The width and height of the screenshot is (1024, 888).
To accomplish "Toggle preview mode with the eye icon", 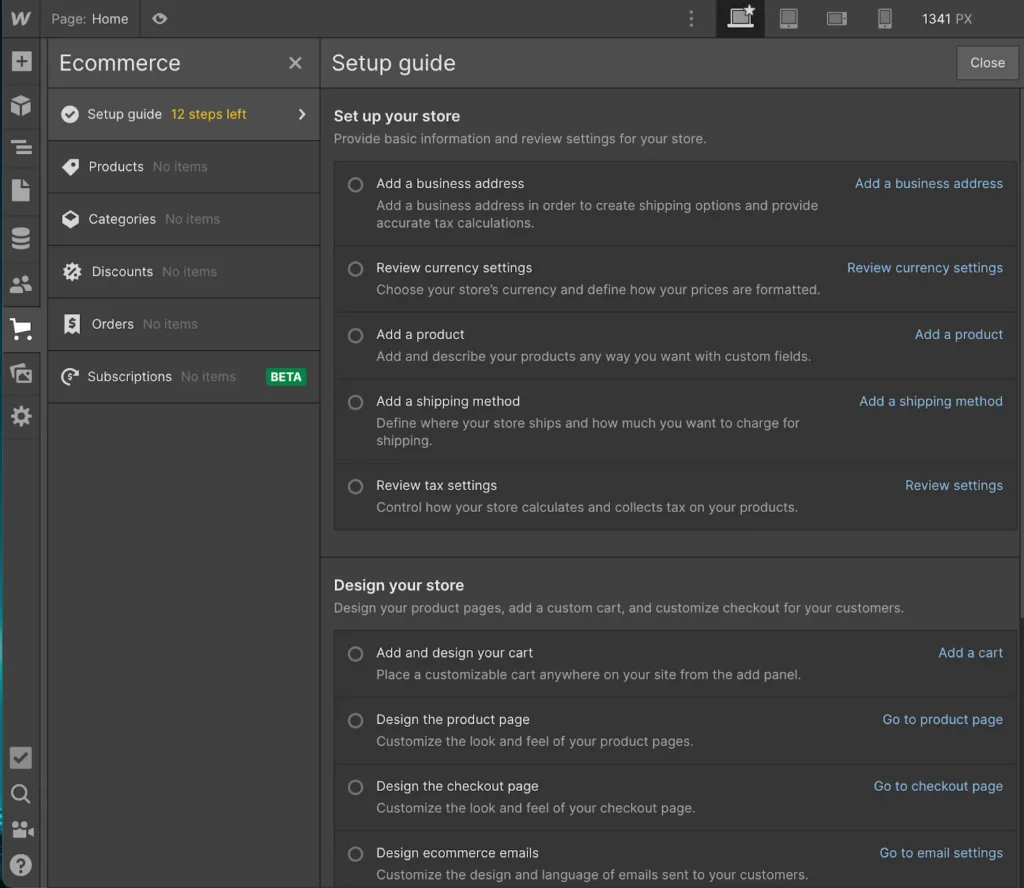I will coord(158,18).
